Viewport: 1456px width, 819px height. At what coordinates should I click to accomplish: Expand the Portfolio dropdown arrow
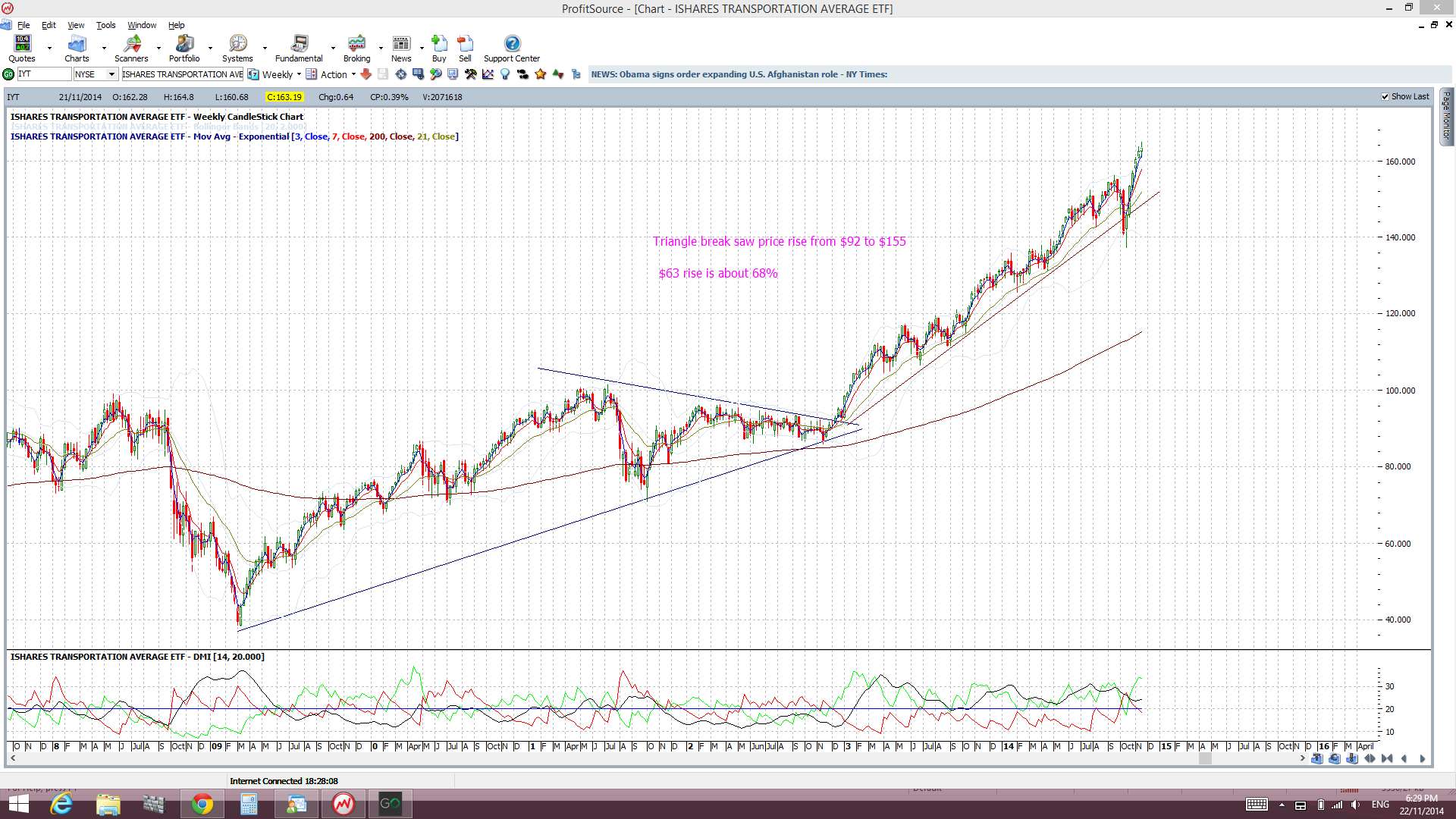[x=210, y=49]
